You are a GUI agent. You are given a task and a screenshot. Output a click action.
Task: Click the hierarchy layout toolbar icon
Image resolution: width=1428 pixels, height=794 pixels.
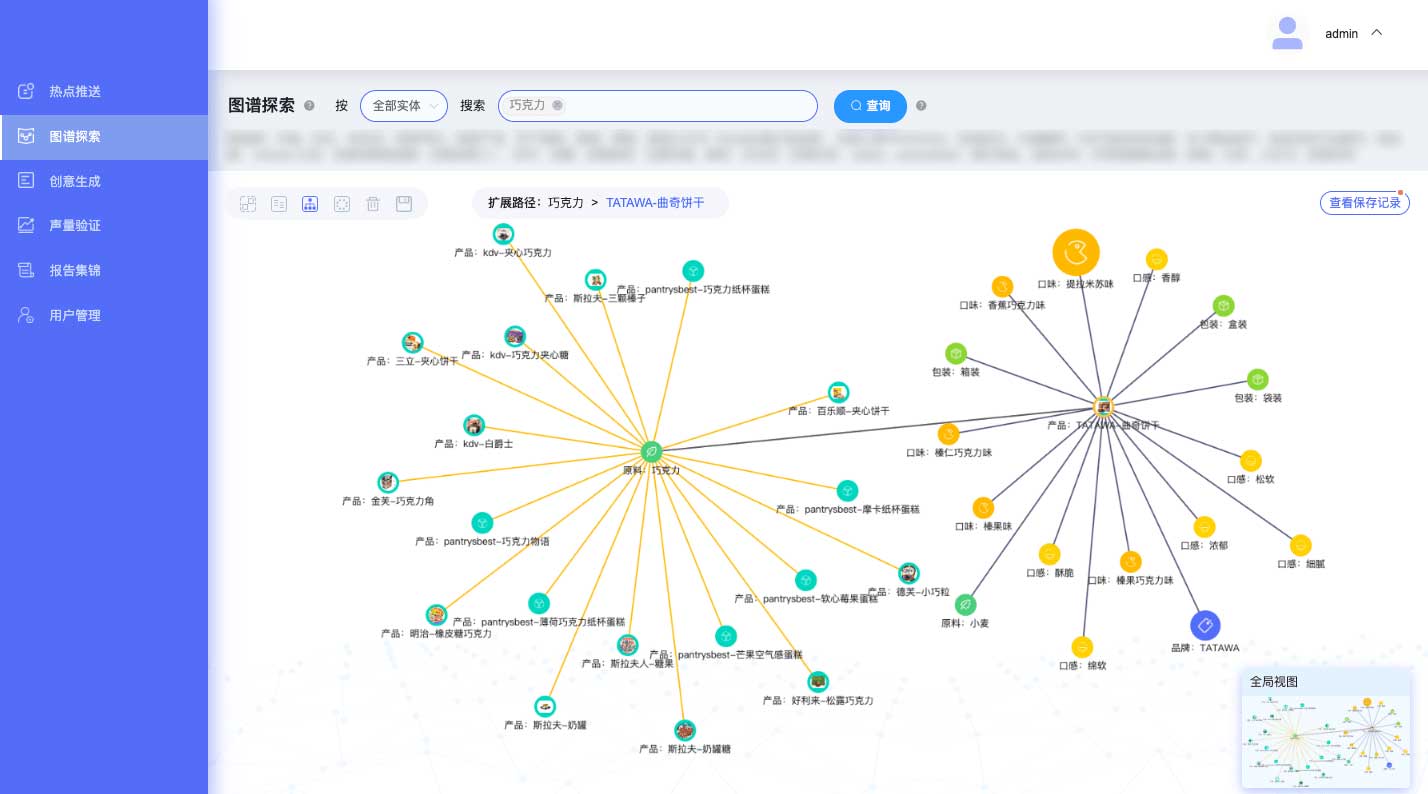[x=310, y=204]
